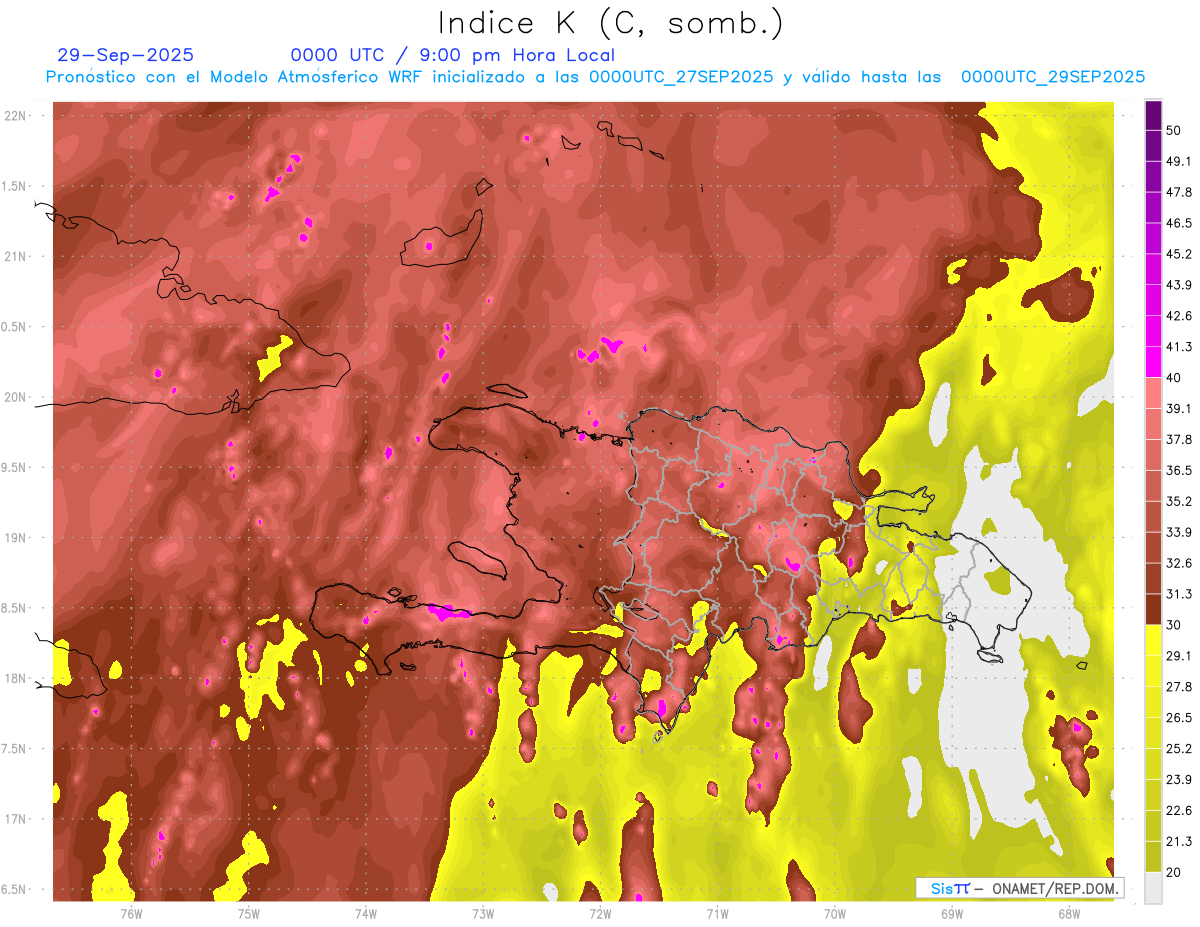Click the time text "0000 UTC / 9:00 pm Hora Local"
The height and width of the screenshot is (927, 1200).
coord(452,55)
